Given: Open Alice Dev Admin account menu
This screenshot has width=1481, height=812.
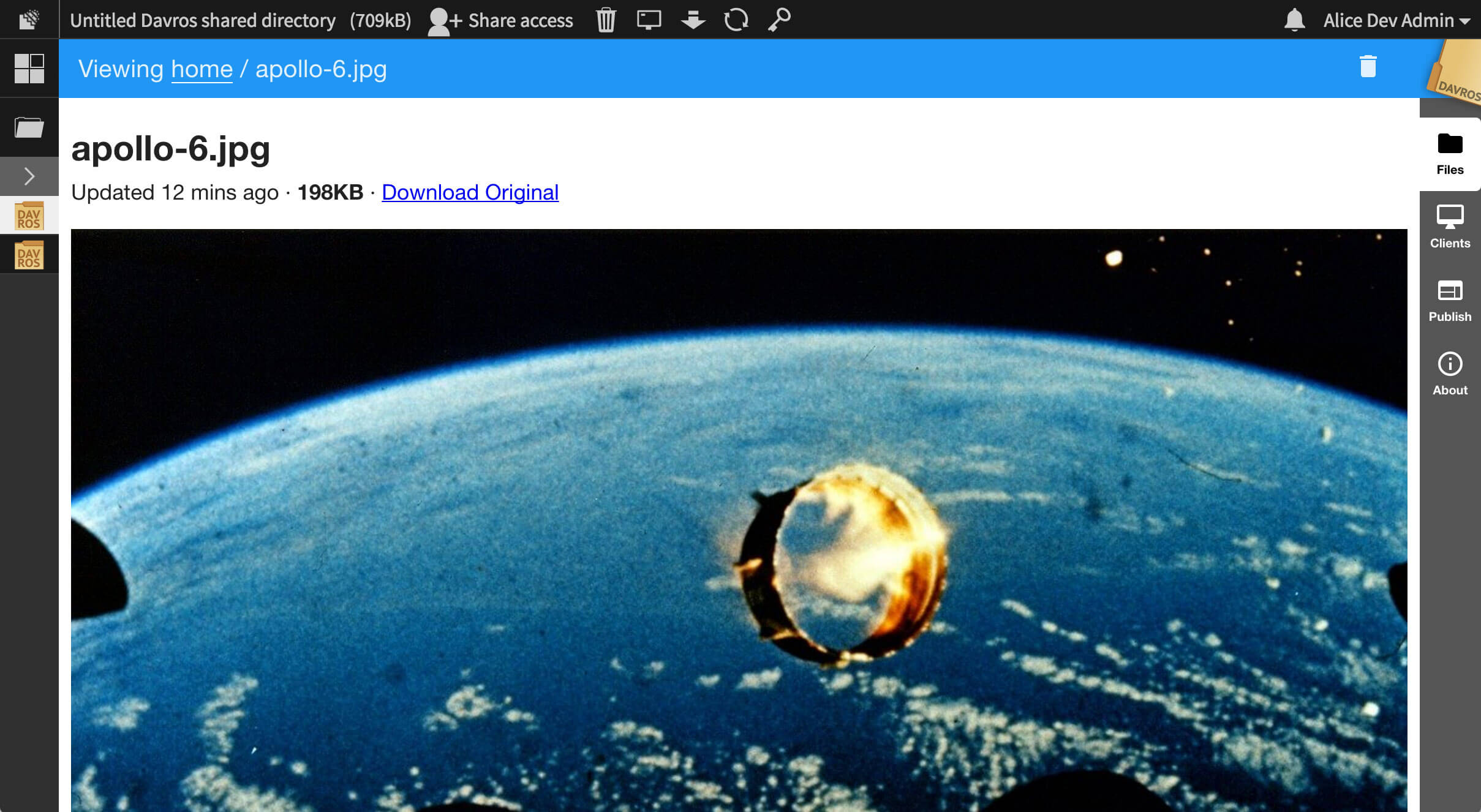Looking at the screenshot, I should (1396, 20).
